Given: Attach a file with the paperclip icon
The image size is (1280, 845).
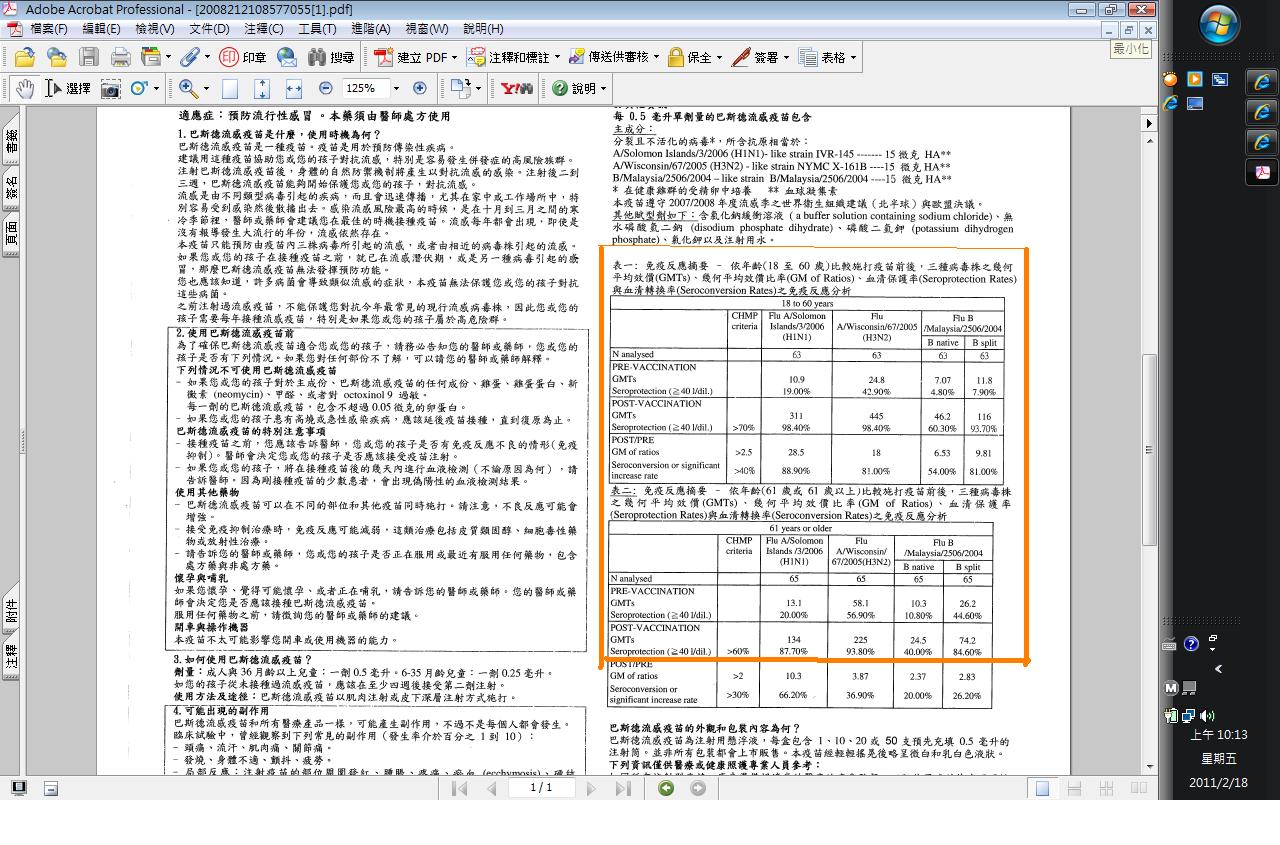Looking at the screenshot, I should click(x=188, y=58).
